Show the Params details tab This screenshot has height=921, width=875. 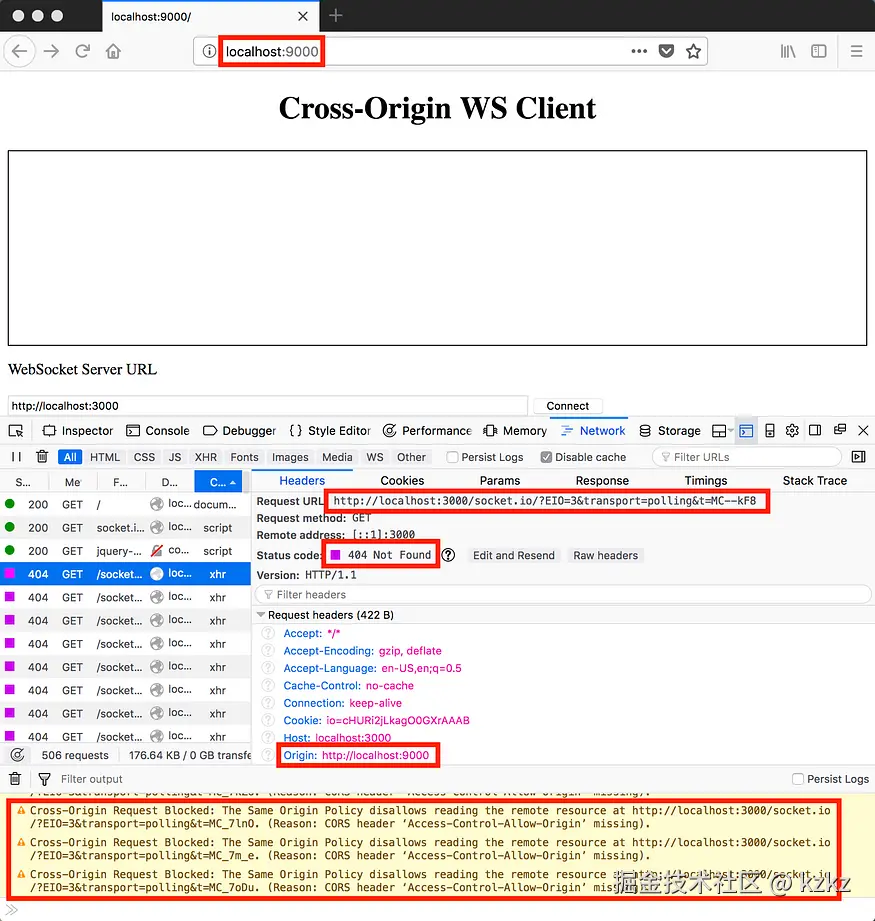pyautogui.click(x=500, y=480)
